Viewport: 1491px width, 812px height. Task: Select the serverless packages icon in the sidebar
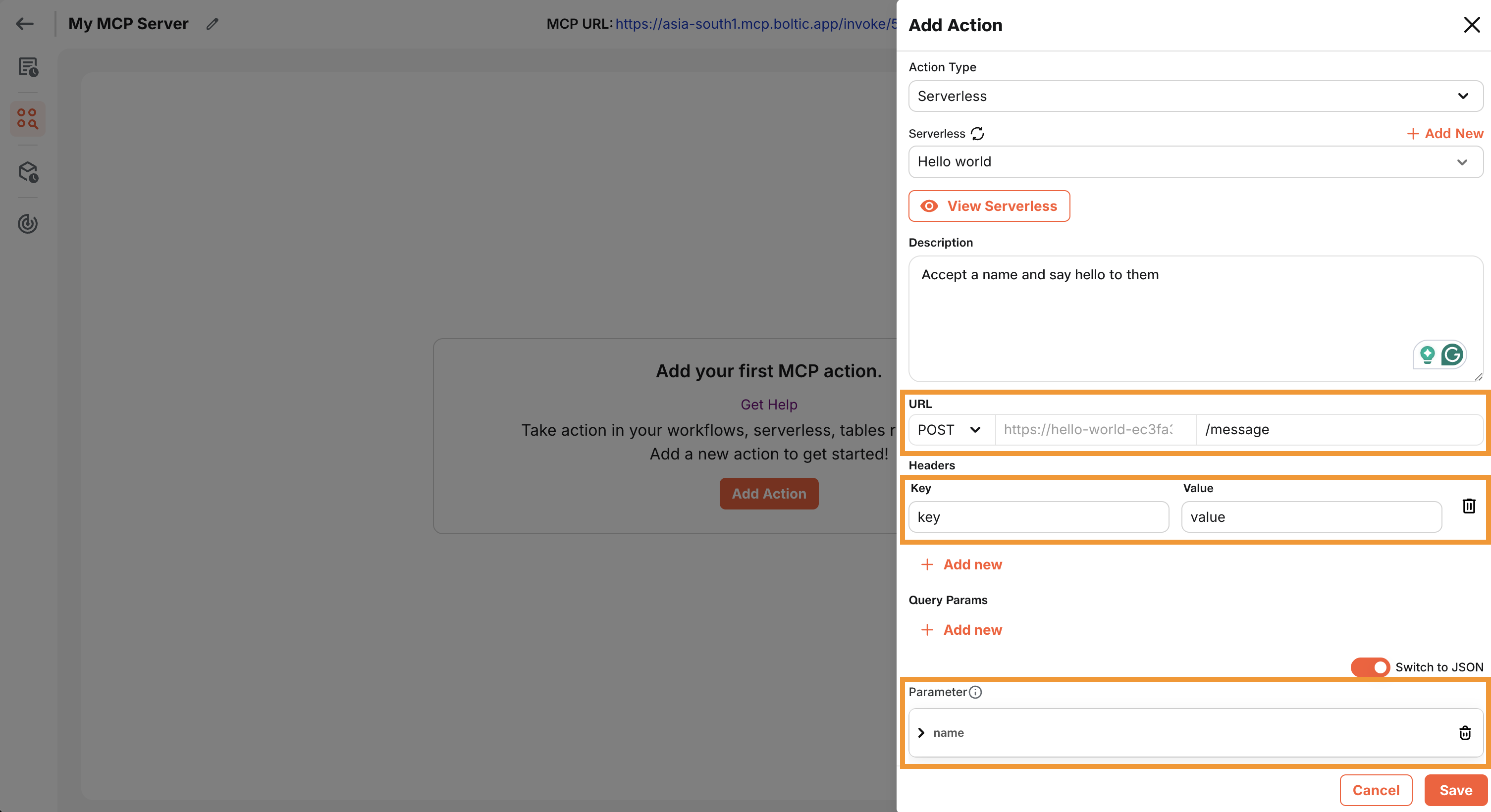[x=27, y=172]
